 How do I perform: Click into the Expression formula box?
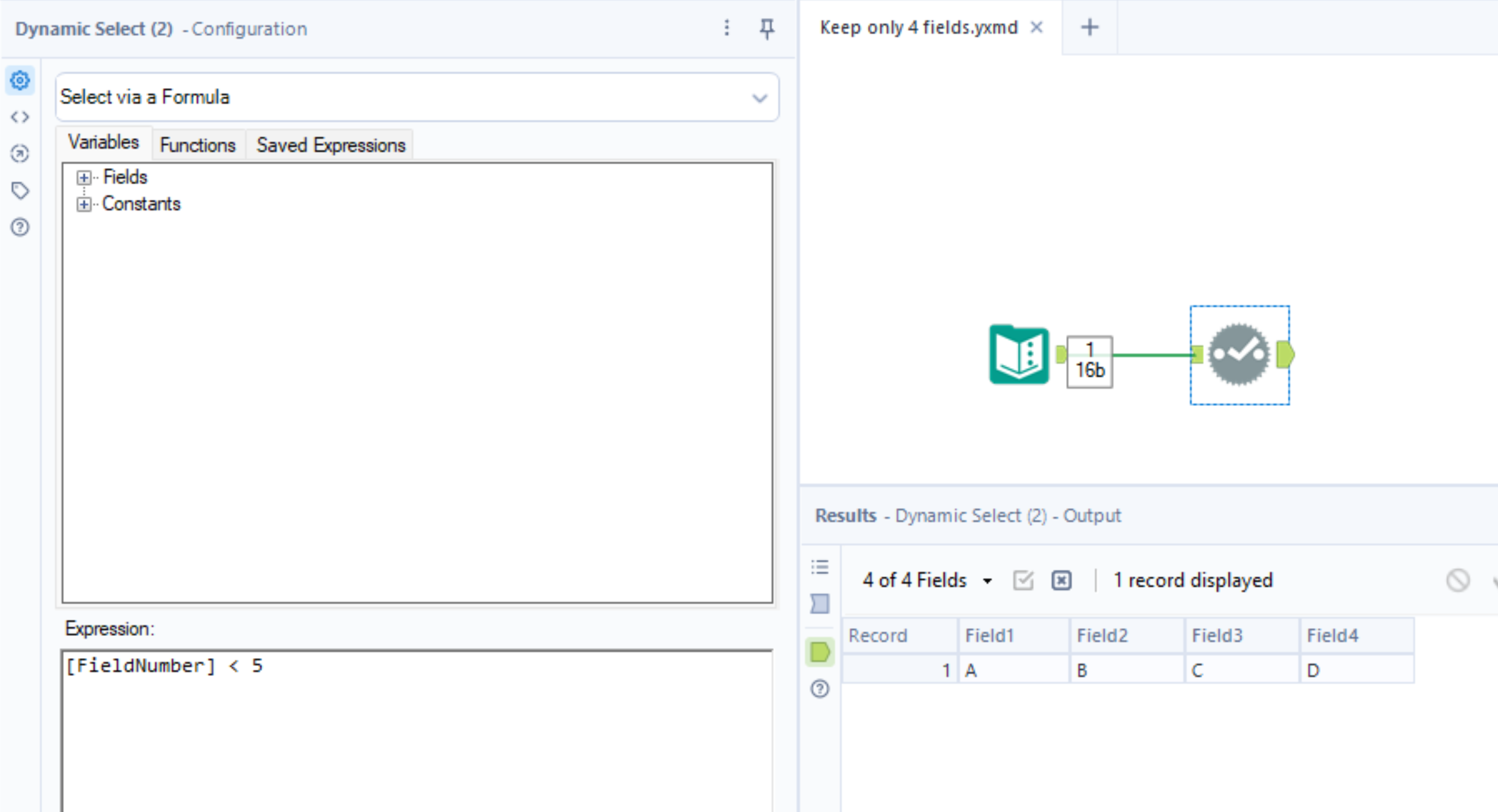pyautogui.click(x=417, y=727)
